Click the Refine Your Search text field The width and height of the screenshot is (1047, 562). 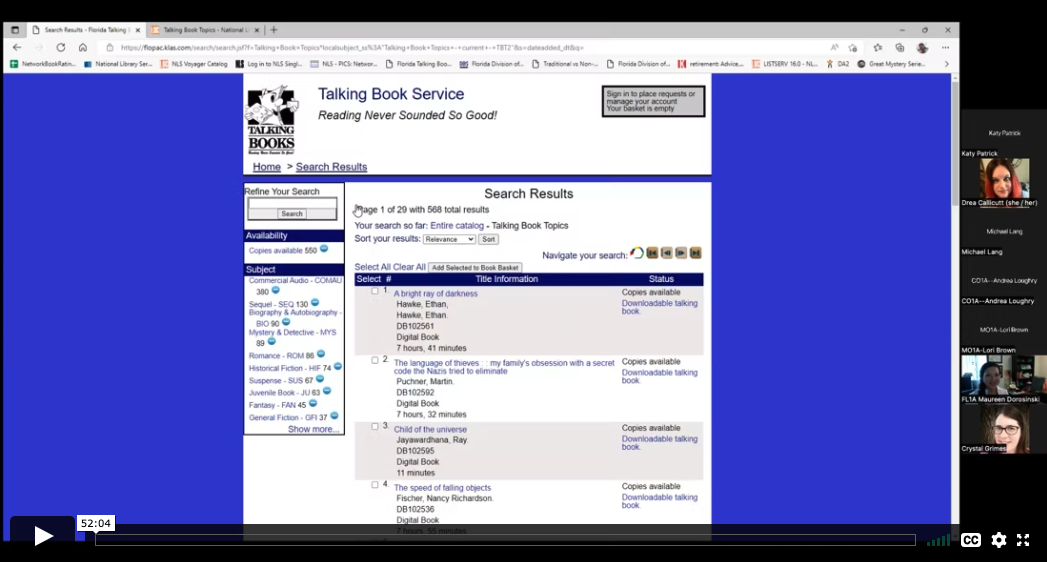pos(292,203)
